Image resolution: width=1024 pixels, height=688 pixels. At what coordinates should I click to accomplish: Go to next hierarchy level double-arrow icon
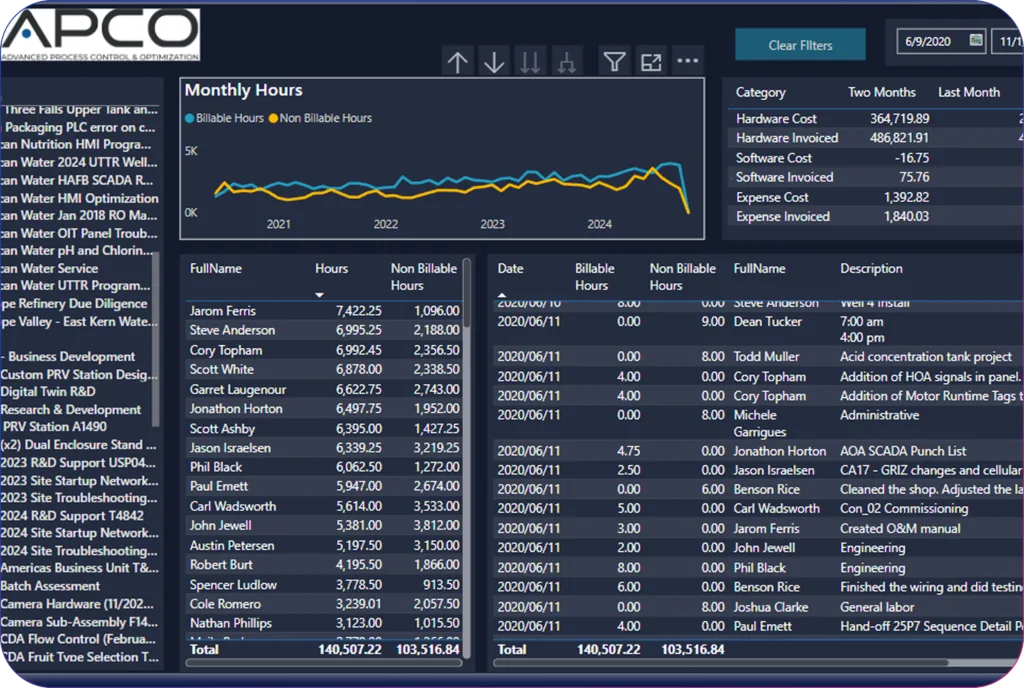[x=531, y=62]
